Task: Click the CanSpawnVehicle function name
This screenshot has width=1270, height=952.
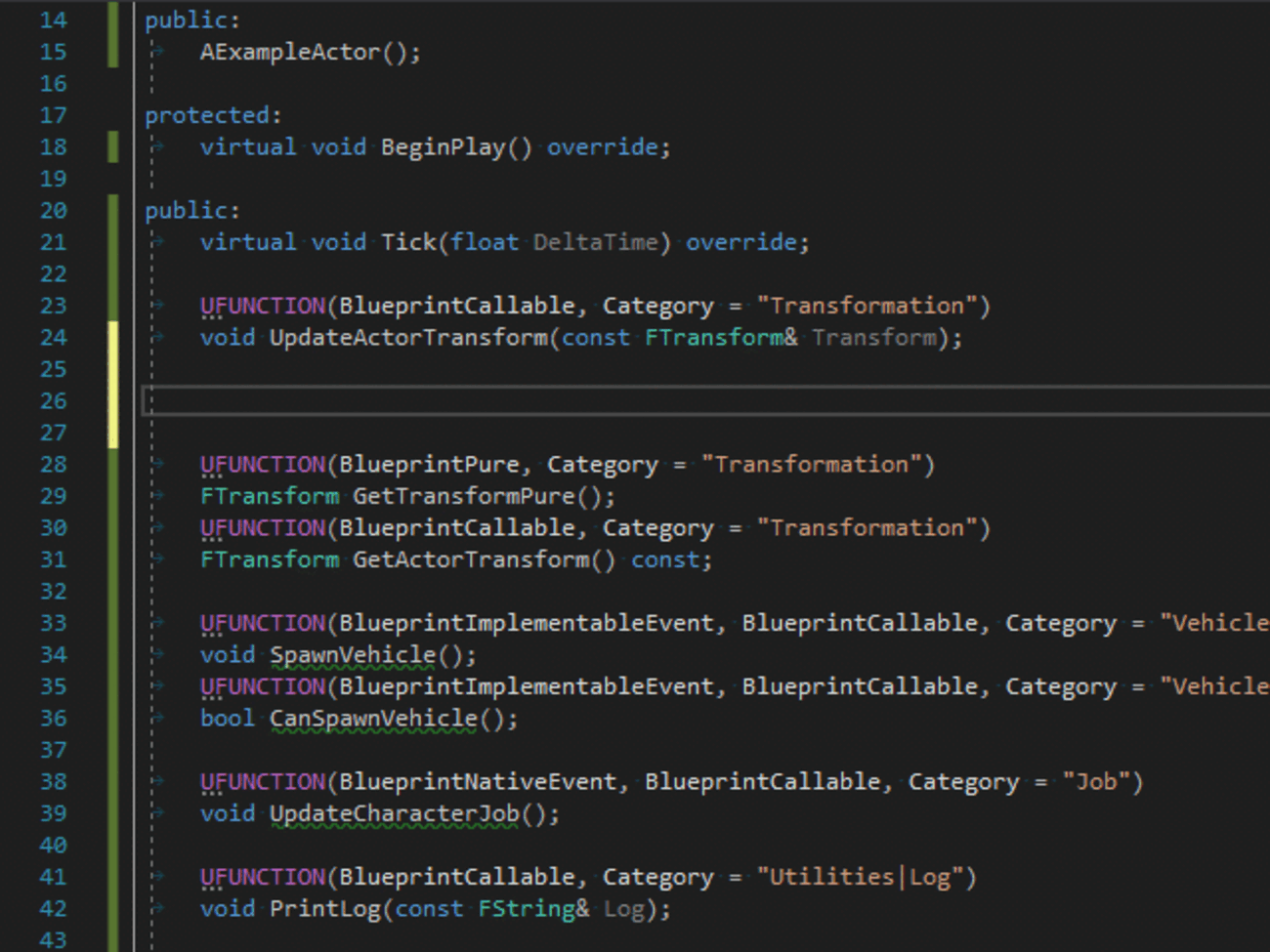Action: click(x=373, y=719)
